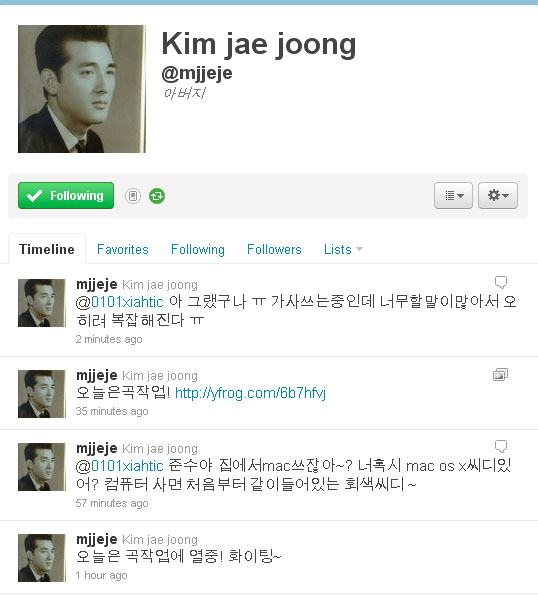Viewport: 538px width, 596px height.
Task: Click avatar beside the '1 hour ago' tweet
Action: click(42, 558)
